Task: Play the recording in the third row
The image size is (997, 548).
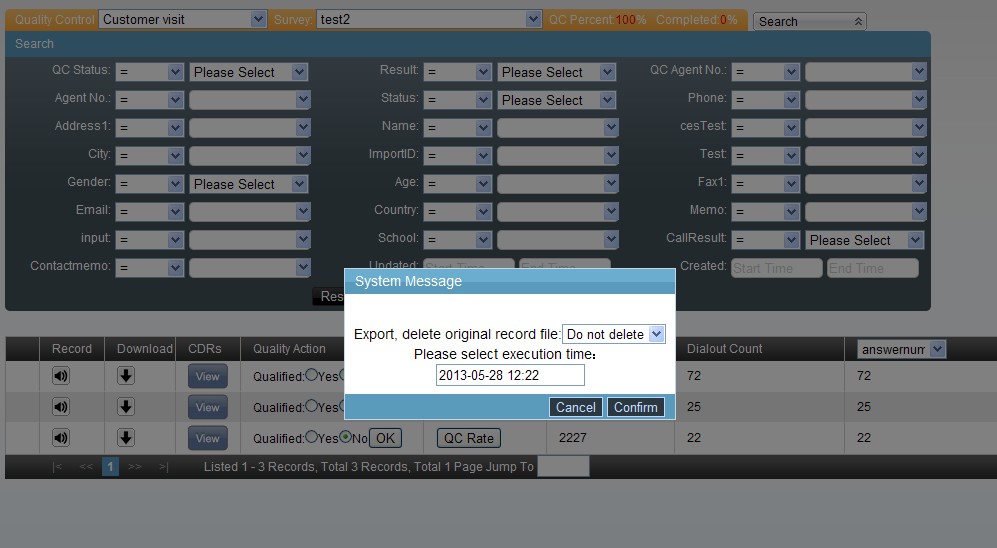Action: tap(61, 438)
